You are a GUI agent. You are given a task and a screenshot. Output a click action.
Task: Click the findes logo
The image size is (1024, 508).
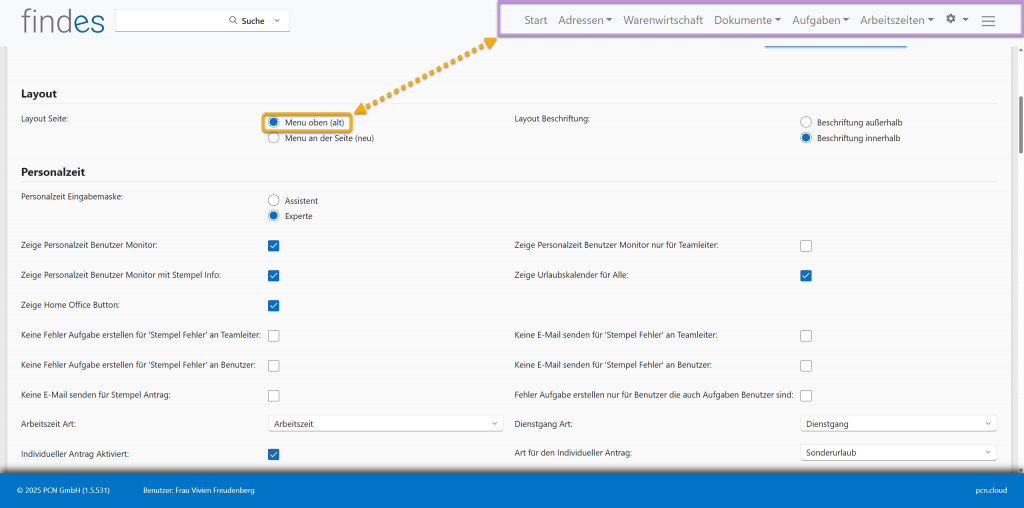click(62, 20)
